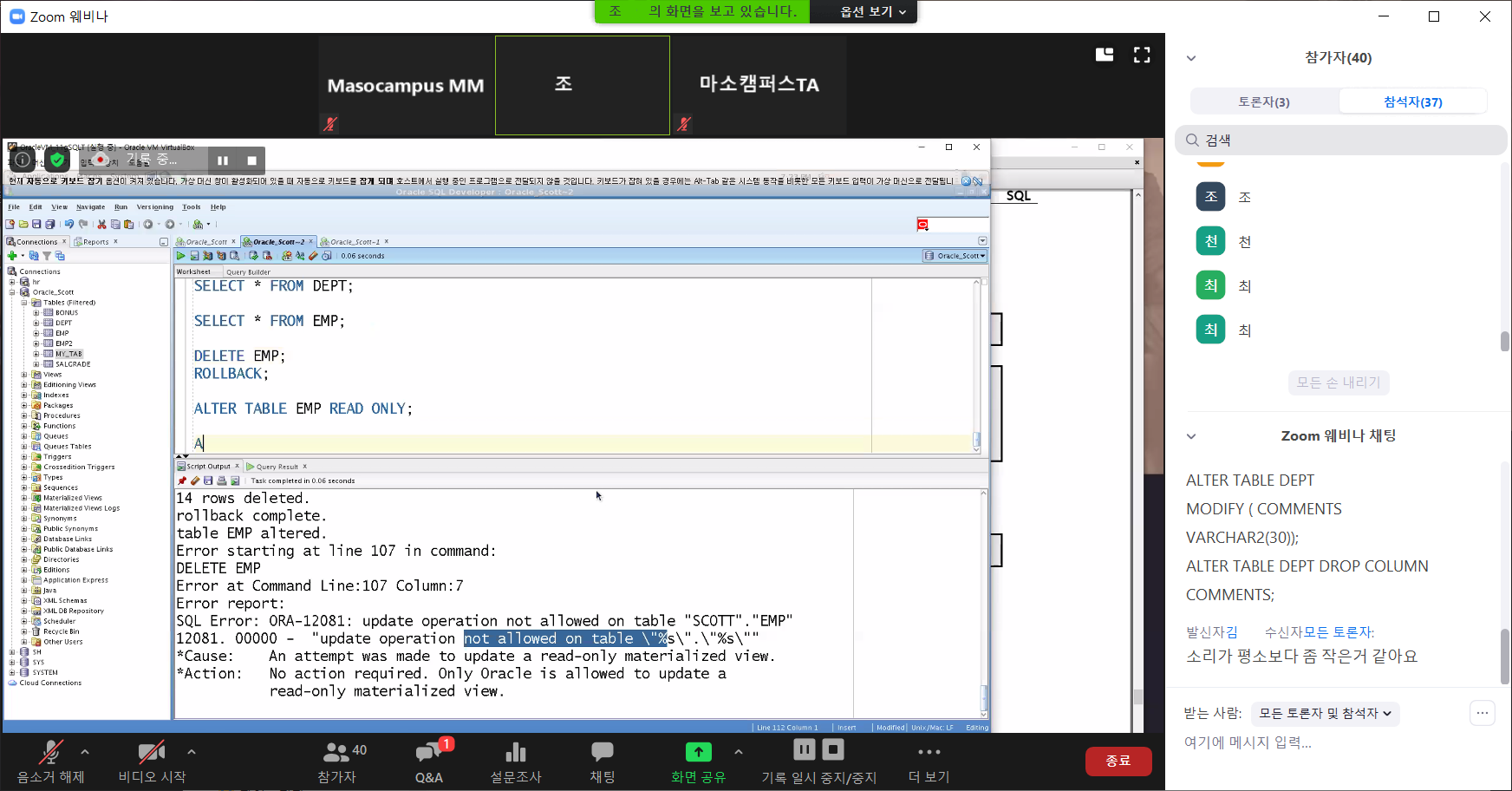Open the polls icon in toolbar
This screenshot has height=791, width=1512.
pos(516,753)
